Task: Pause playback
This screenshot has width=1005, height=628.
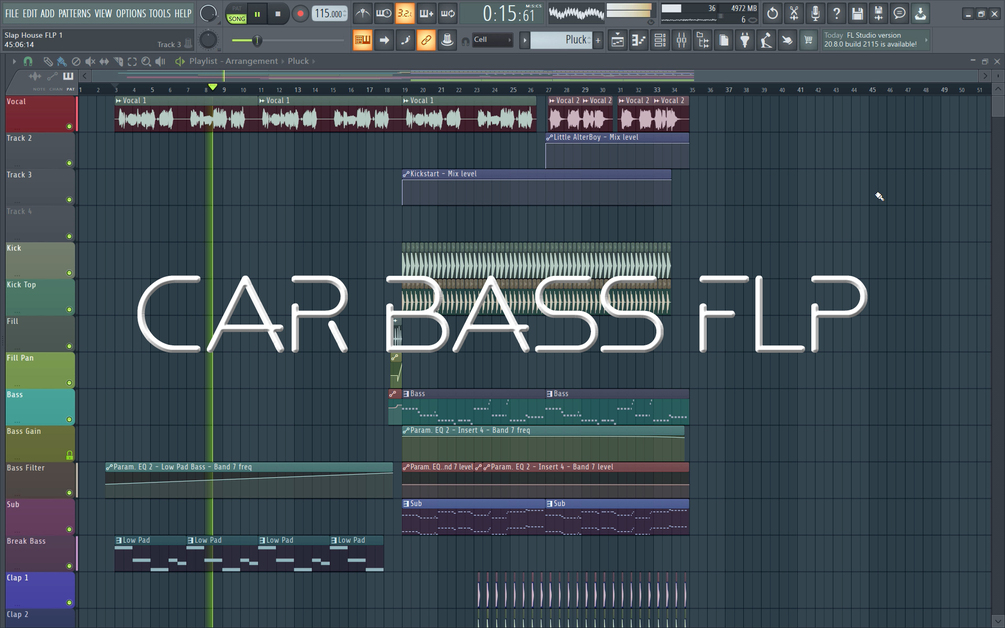Action: [257, 13]
